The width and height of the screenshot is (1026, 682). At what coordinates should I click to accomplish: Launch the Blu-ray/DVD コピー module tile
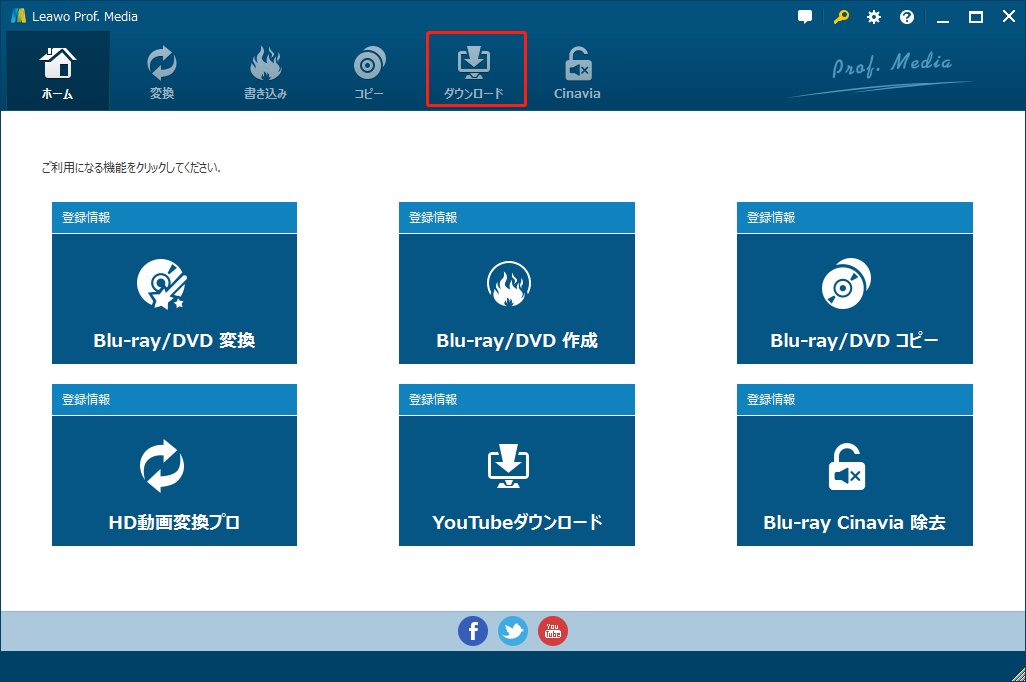click(x=855, y=299)
